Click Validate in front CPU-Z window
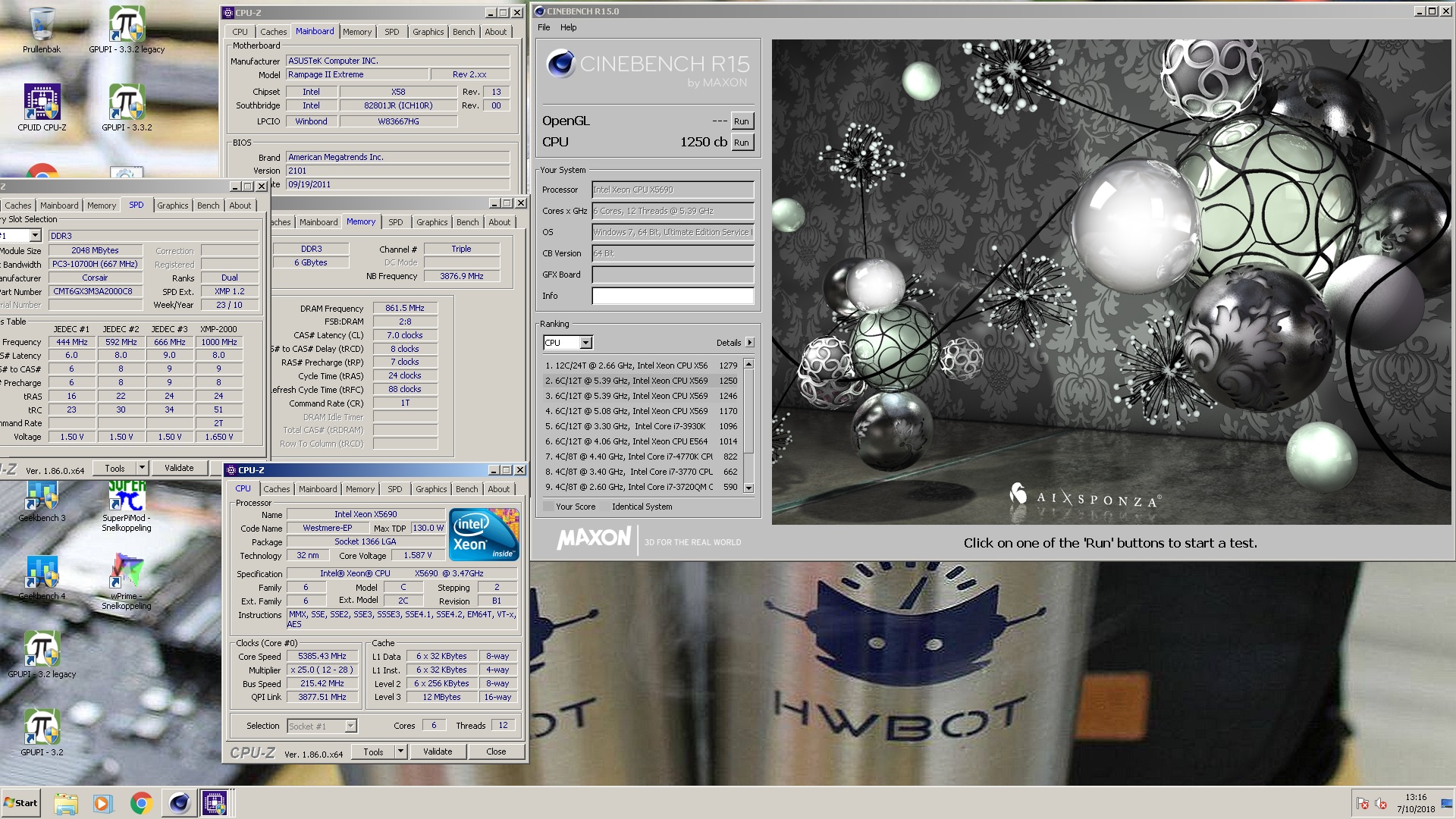This screenshot has height=819, width=1456. pos(438,752)
